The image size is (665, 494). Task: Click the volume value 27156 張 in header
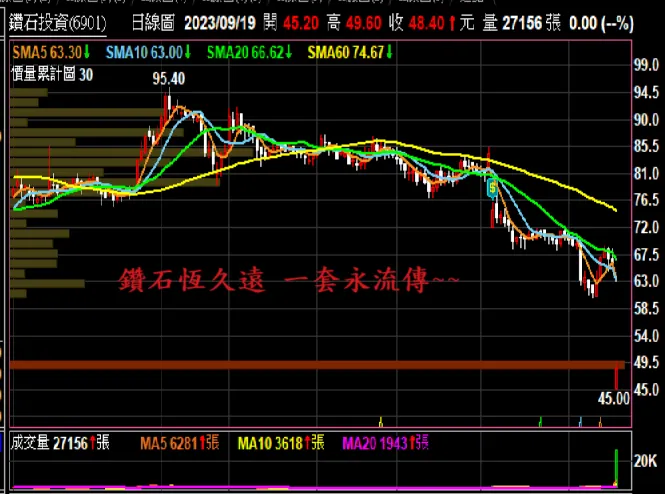531,23
